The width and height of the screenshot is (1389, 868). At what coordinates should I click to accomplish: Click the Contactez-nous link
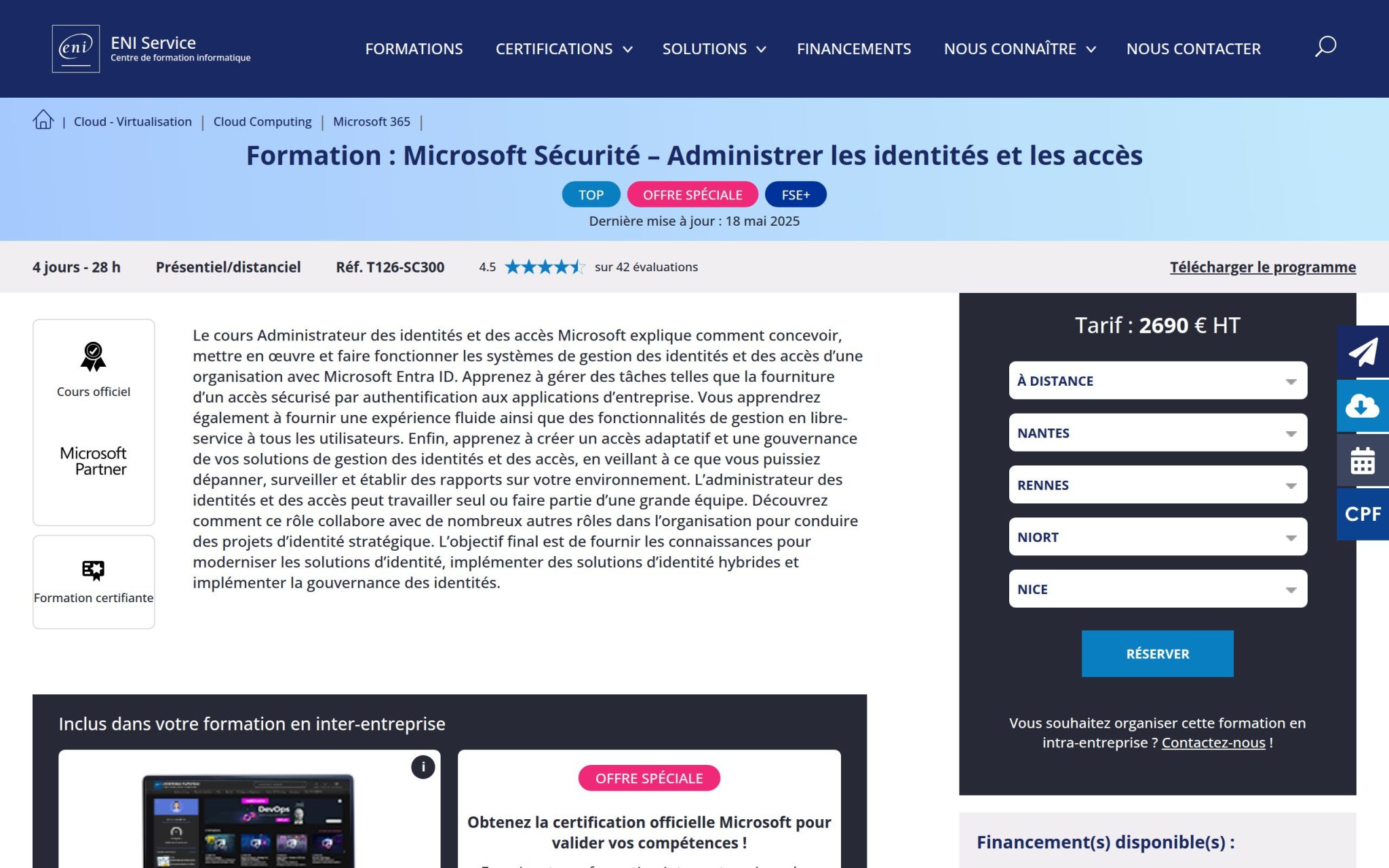click(1213, 743)
